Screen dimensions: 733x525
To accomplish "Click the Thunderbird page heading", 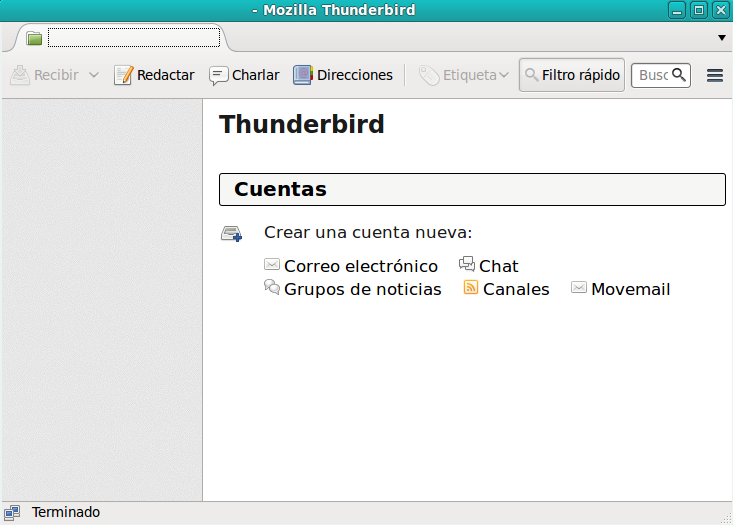I will tap(302, 124).
